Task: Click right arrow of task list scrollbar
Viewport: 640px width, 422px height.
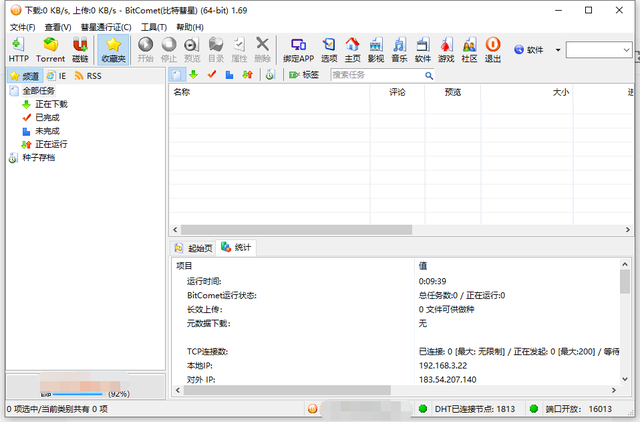Action: click(628, 230)
